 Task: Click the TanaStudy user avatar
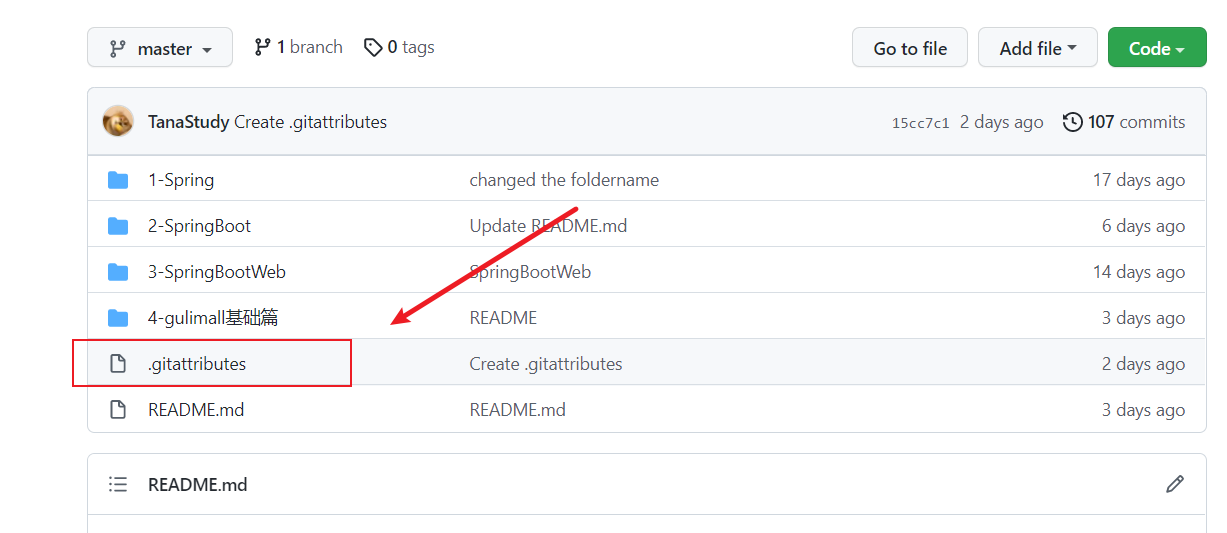118,122
